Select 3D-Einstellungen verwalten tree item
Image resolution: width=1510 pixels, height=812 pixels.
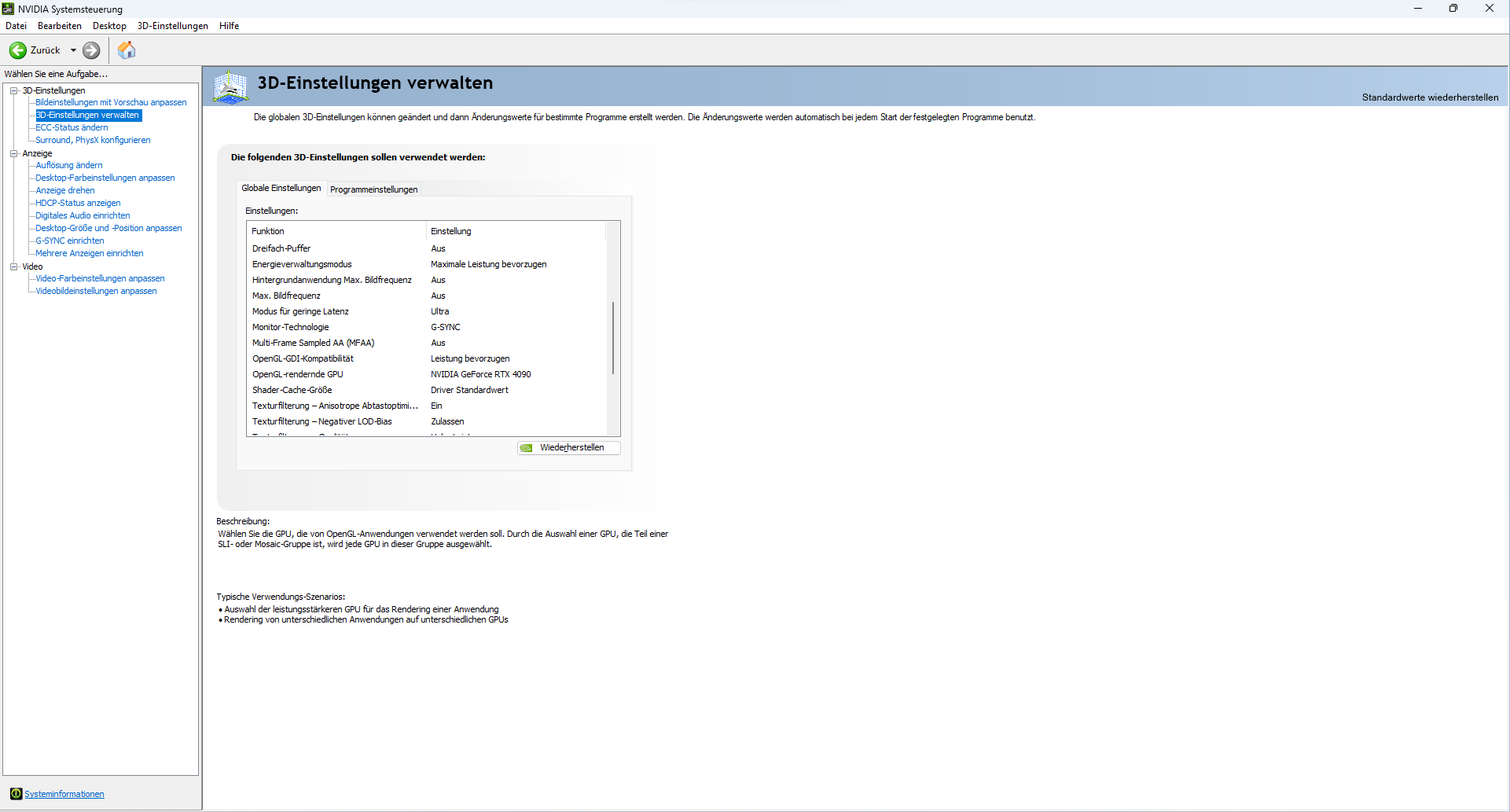click(88, 115)
